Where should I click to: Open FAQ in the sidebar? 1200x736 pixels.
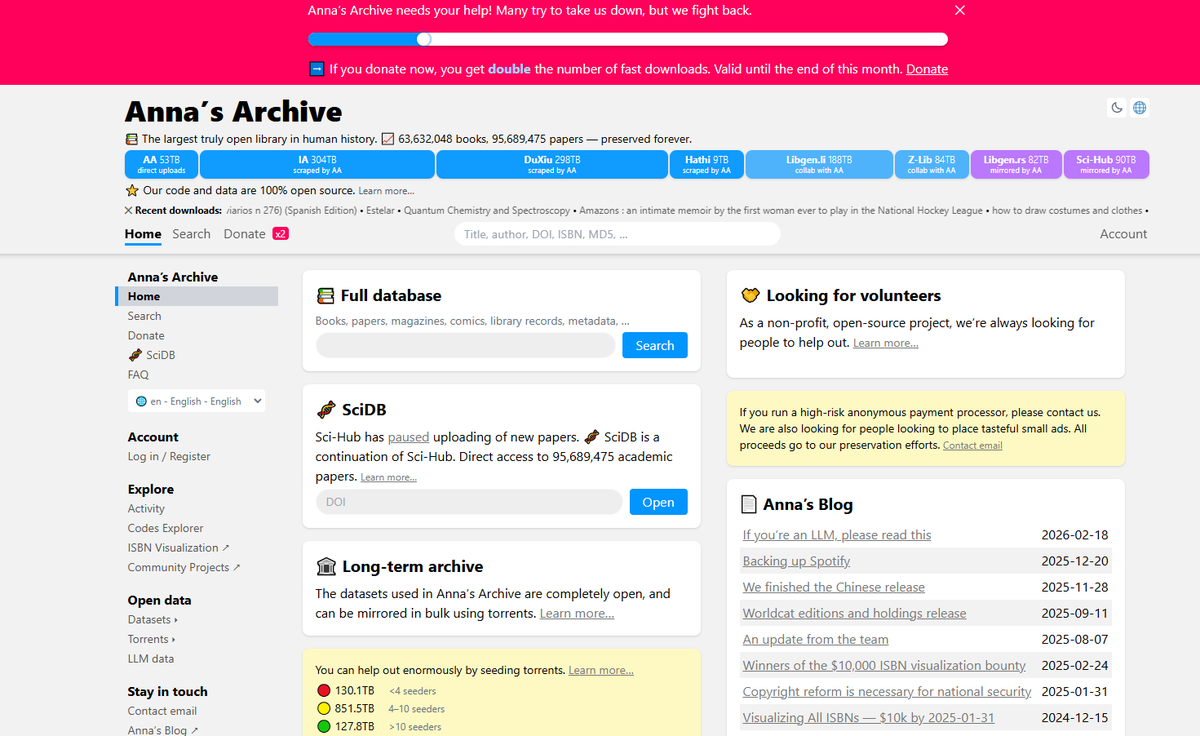point(138,375)
